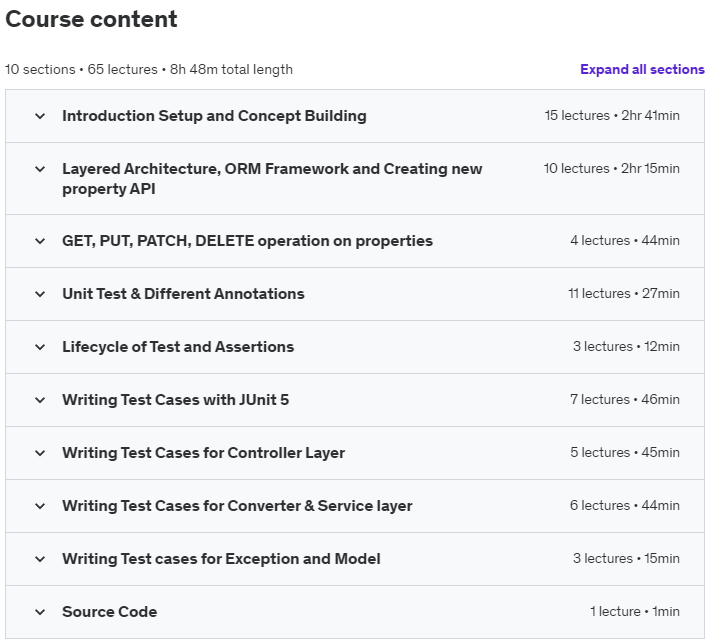Expand chevron for Unit Test & Different Annotations
Screen dimensions: 705x639
click(40, 294)
